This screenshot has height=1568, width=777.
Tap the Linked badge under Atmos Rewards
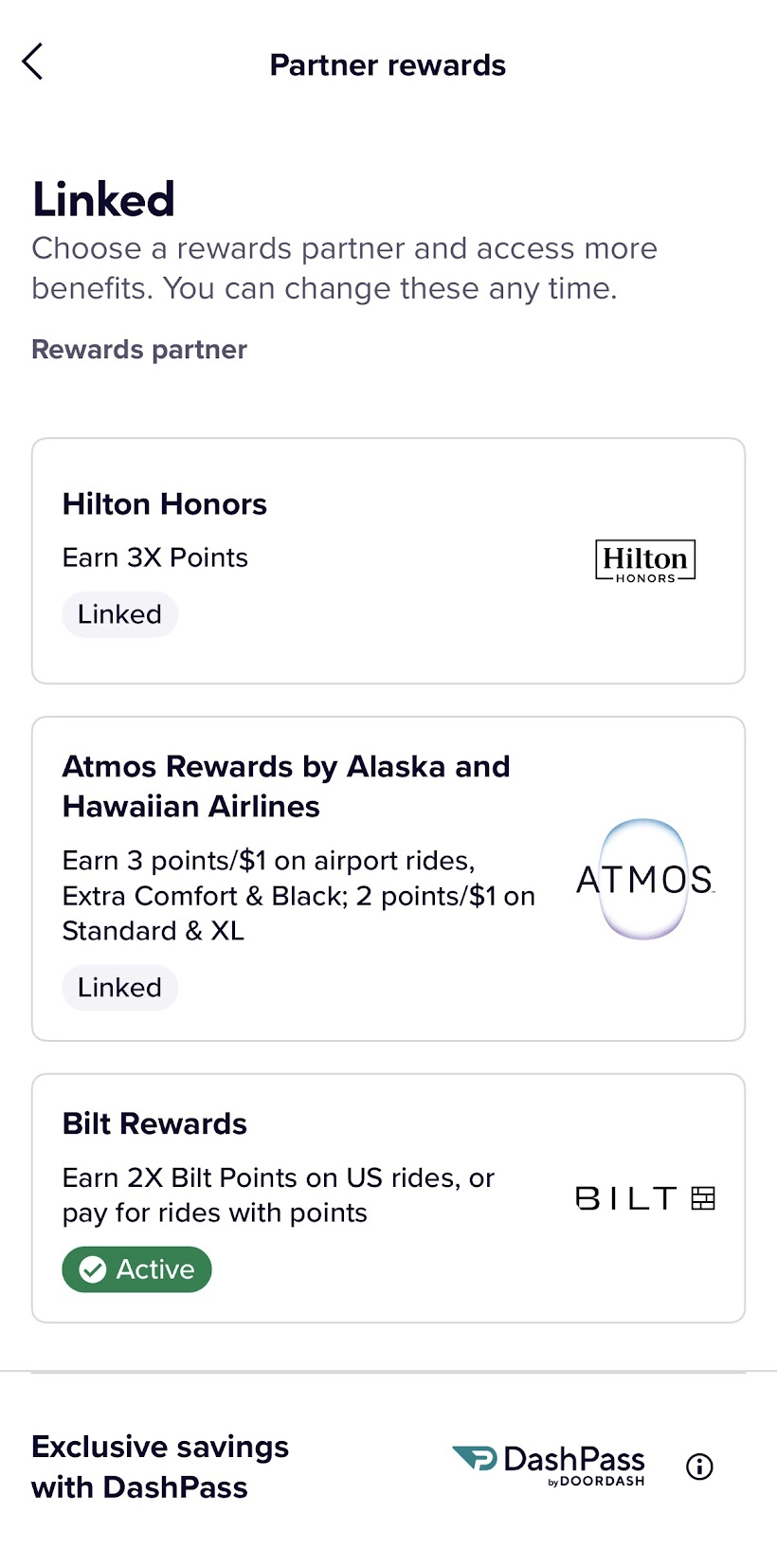click(x=119, y=988)
